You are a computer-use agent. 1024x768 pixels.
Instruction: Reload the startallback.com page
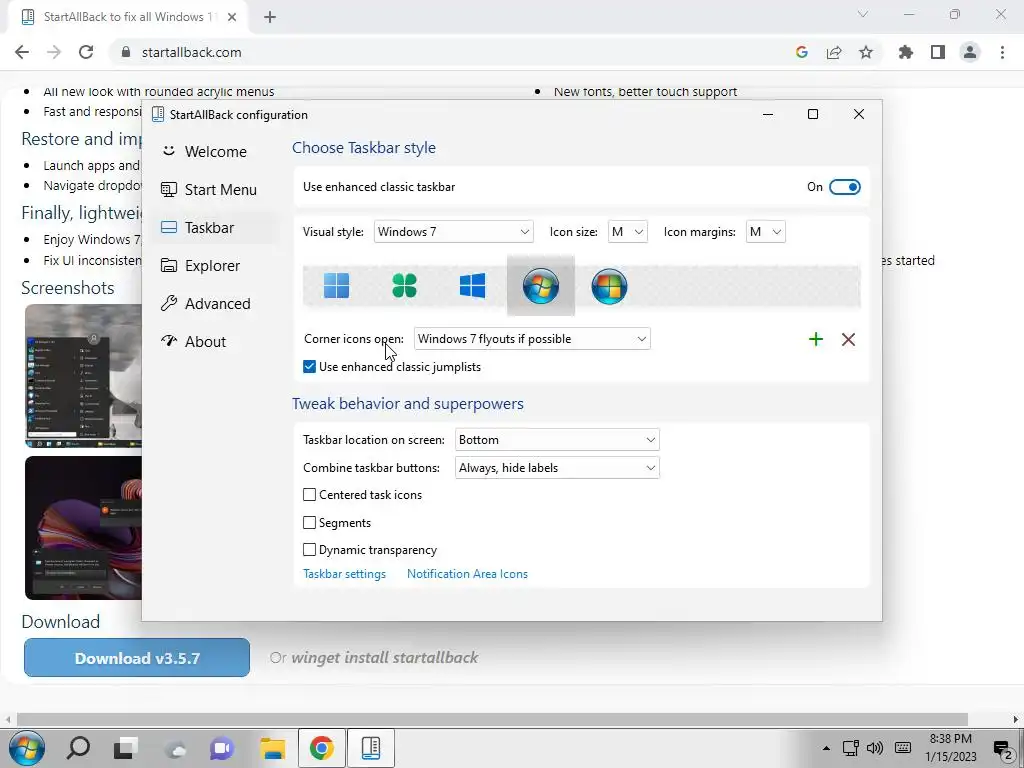point(86,52)
